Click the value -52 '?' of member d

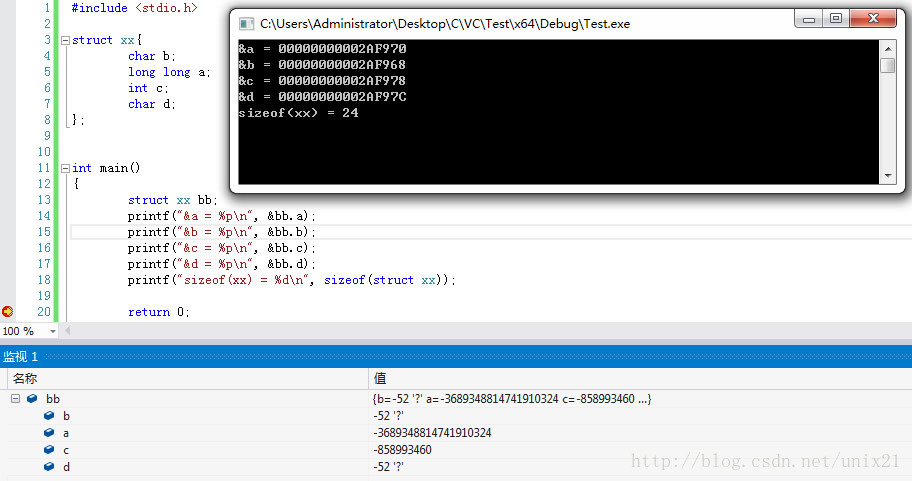point(389,466)
